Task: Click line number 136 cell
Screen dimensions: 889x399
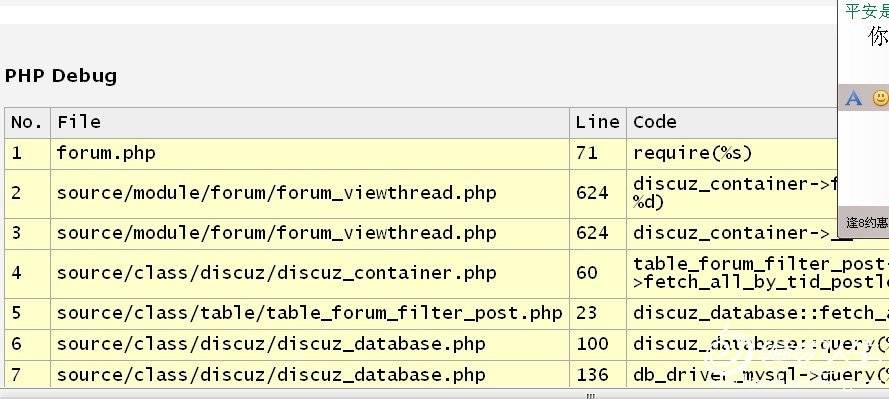Action: [598, 375]
